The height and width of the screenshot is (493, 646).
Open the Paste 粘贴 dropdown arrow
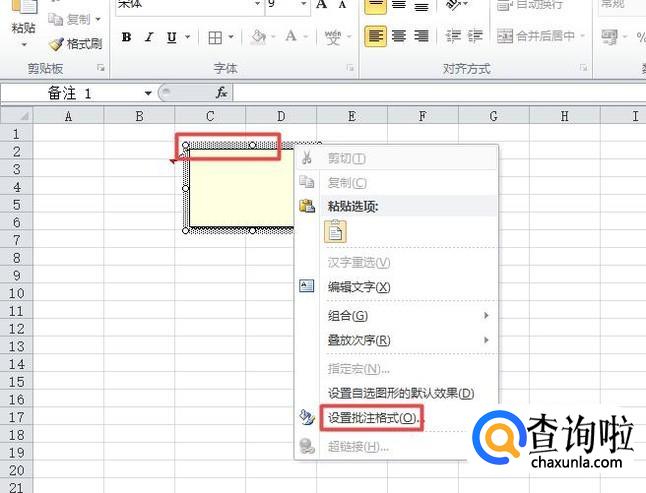(24, 44)
